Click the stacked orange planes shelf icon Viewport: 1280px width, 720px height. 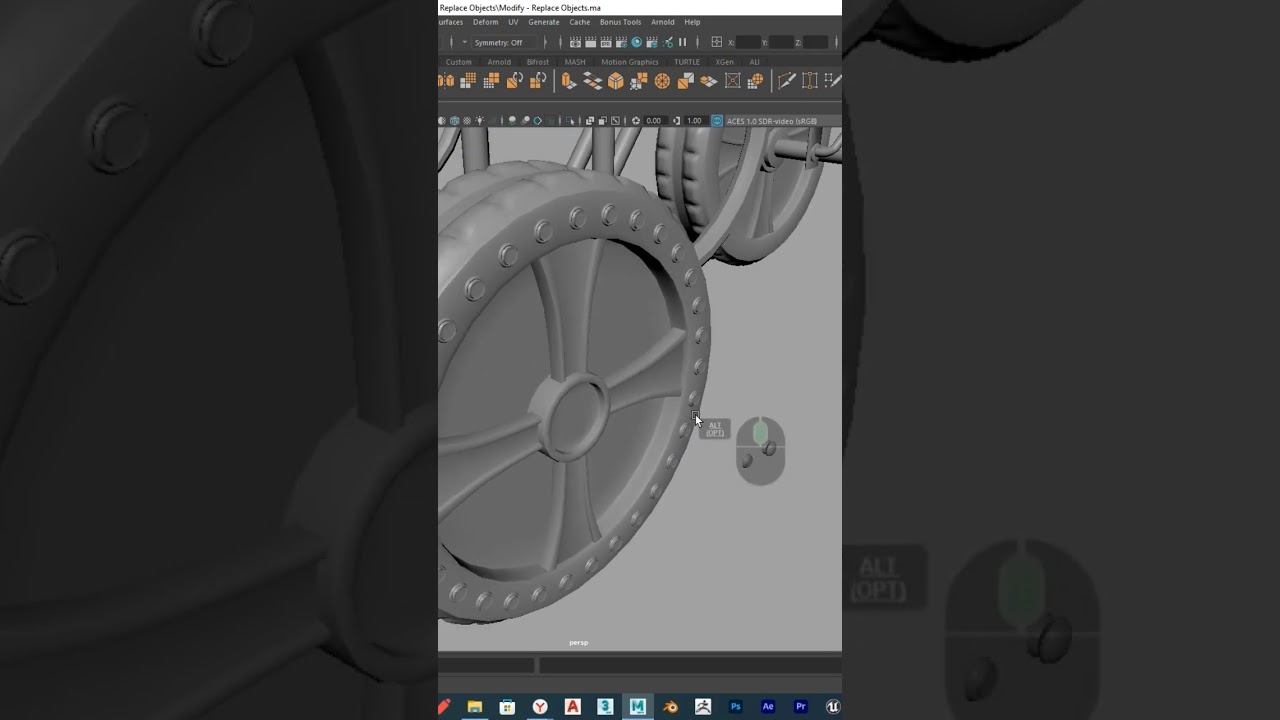coord(709,80)
